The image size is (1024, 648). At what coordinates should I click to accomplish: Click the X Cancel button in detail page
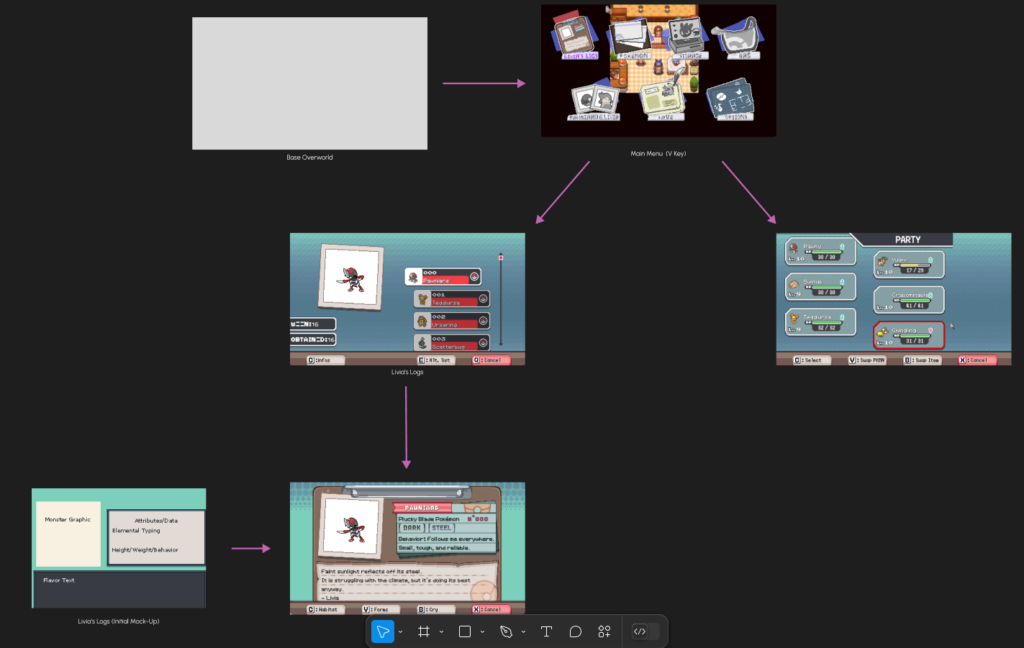490,609
